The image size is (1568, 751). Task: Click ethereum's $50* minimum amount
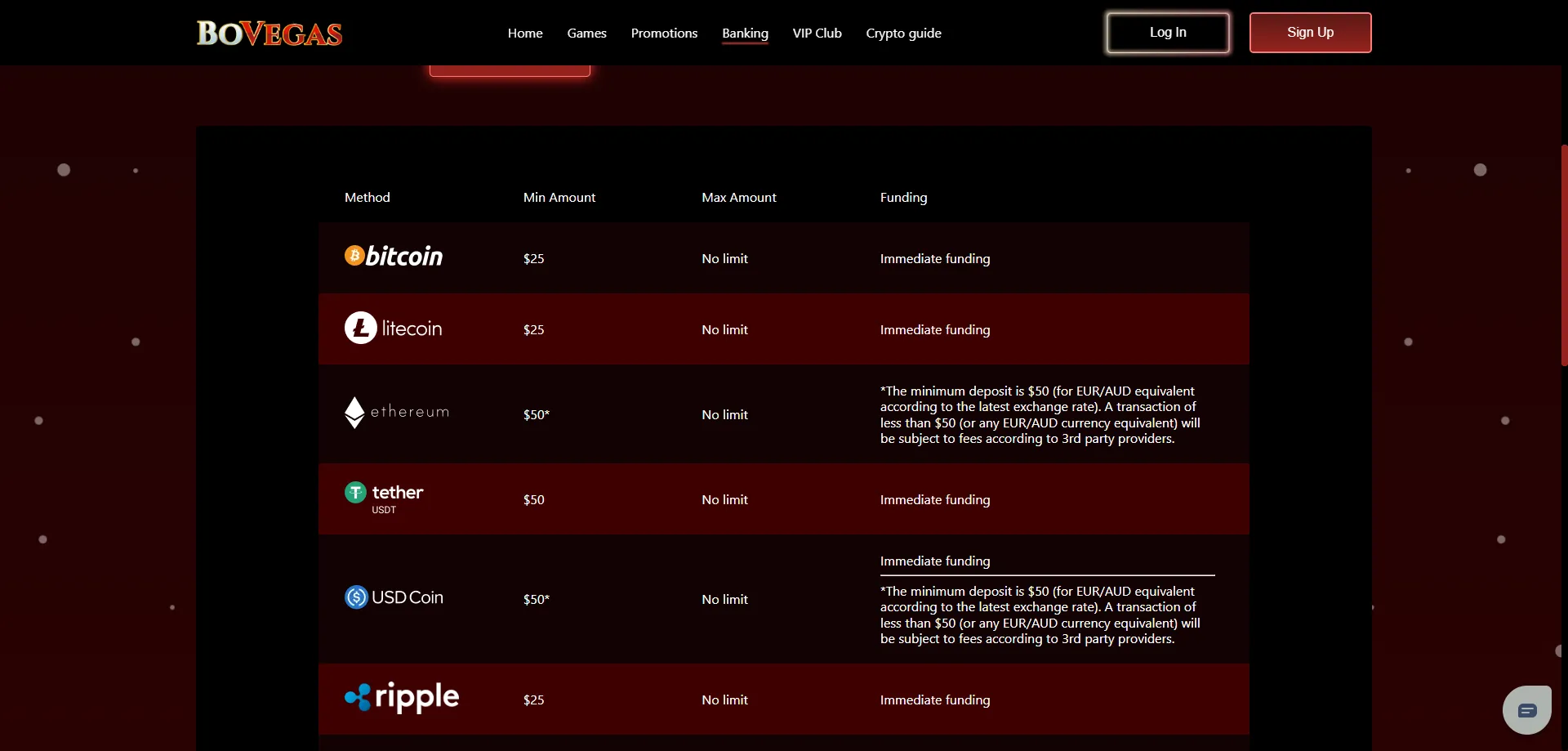(537, 415)
